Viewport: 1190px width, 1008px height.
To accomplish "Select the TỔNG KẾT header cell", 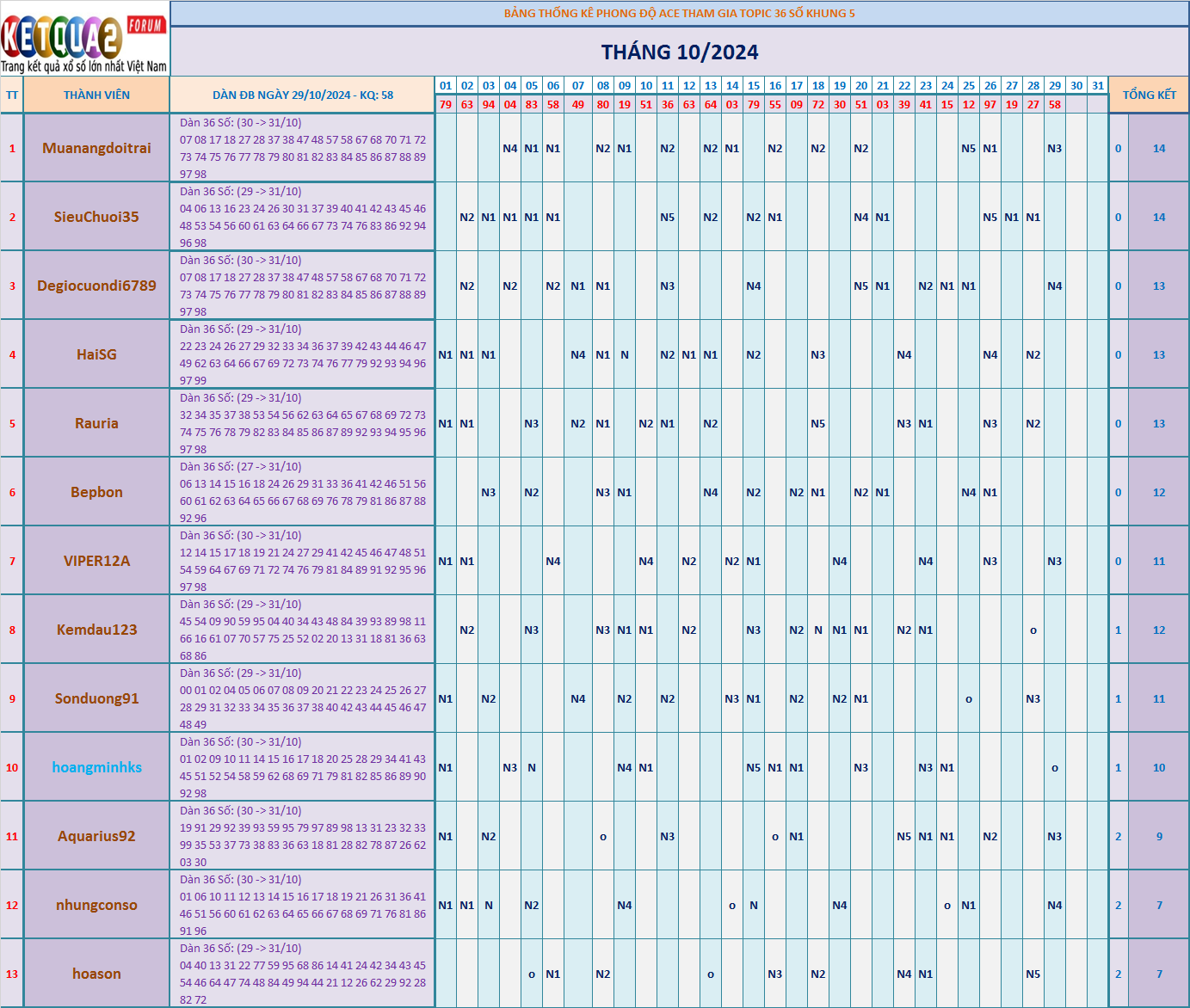I will point(1149,95).
